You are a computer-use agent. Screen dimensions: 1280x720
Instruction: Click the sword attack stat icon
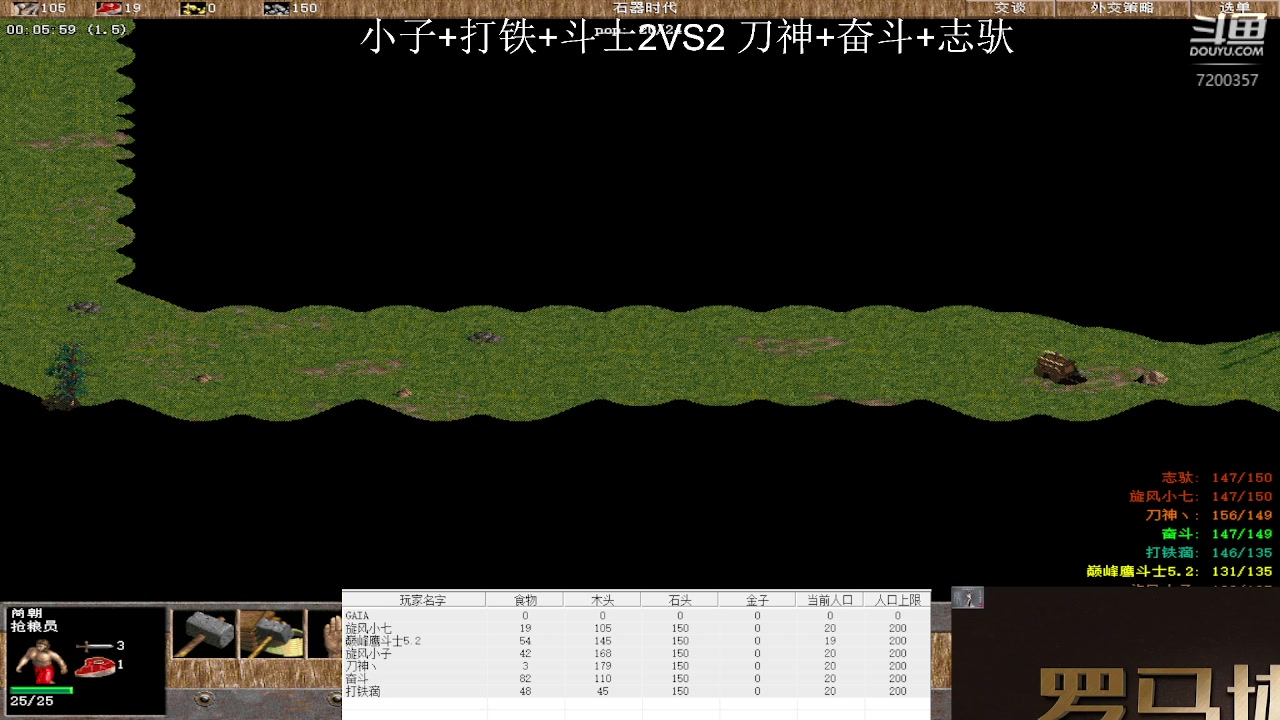pos(94,646)
